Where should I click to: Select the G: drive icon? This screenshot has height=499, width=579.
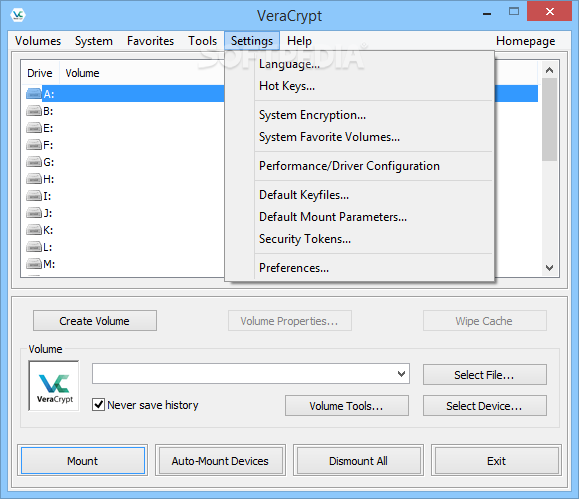[34, 162]
